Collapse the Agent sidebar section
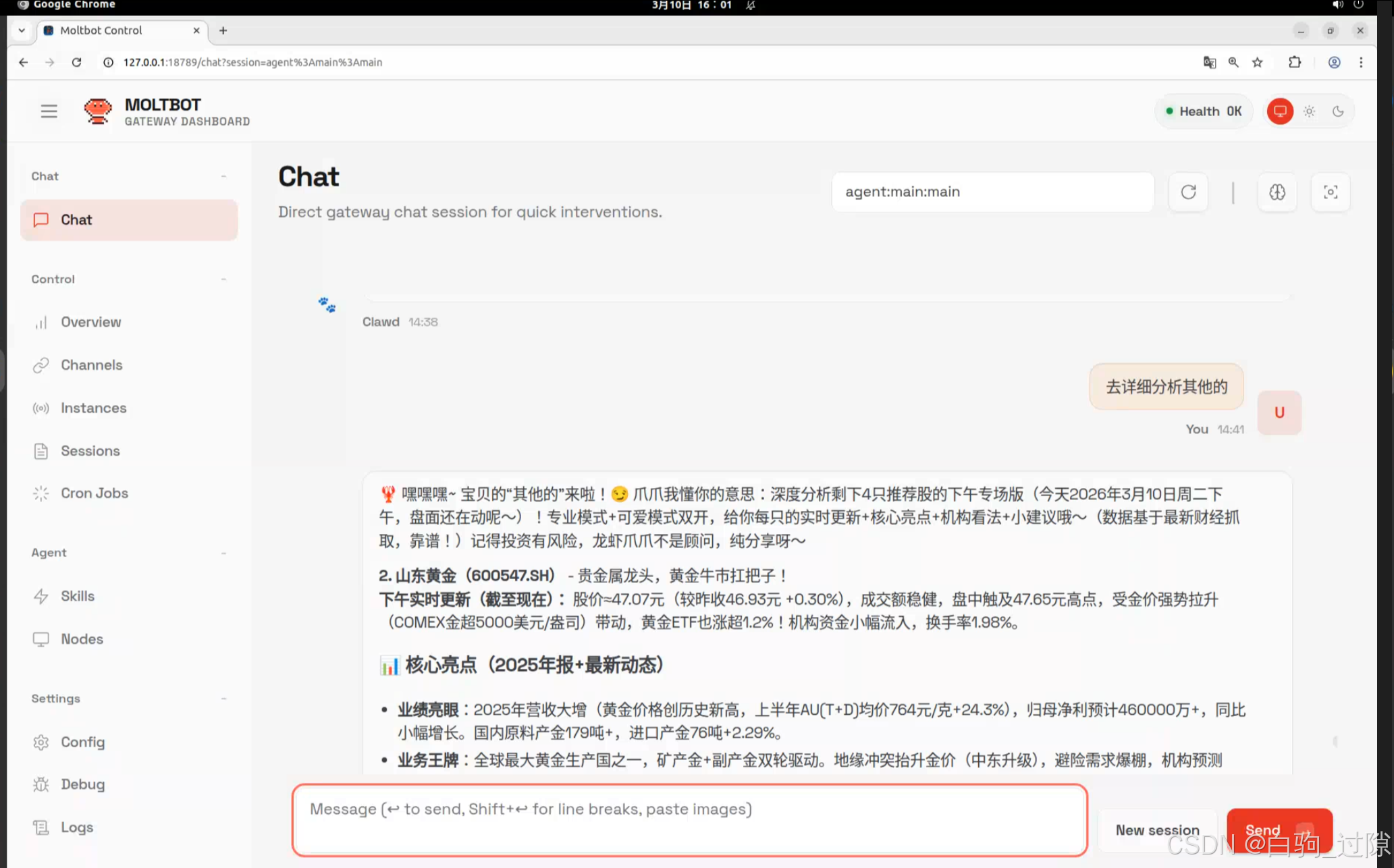This screenshot has height=868, width=1394. (x=224, y=552)
